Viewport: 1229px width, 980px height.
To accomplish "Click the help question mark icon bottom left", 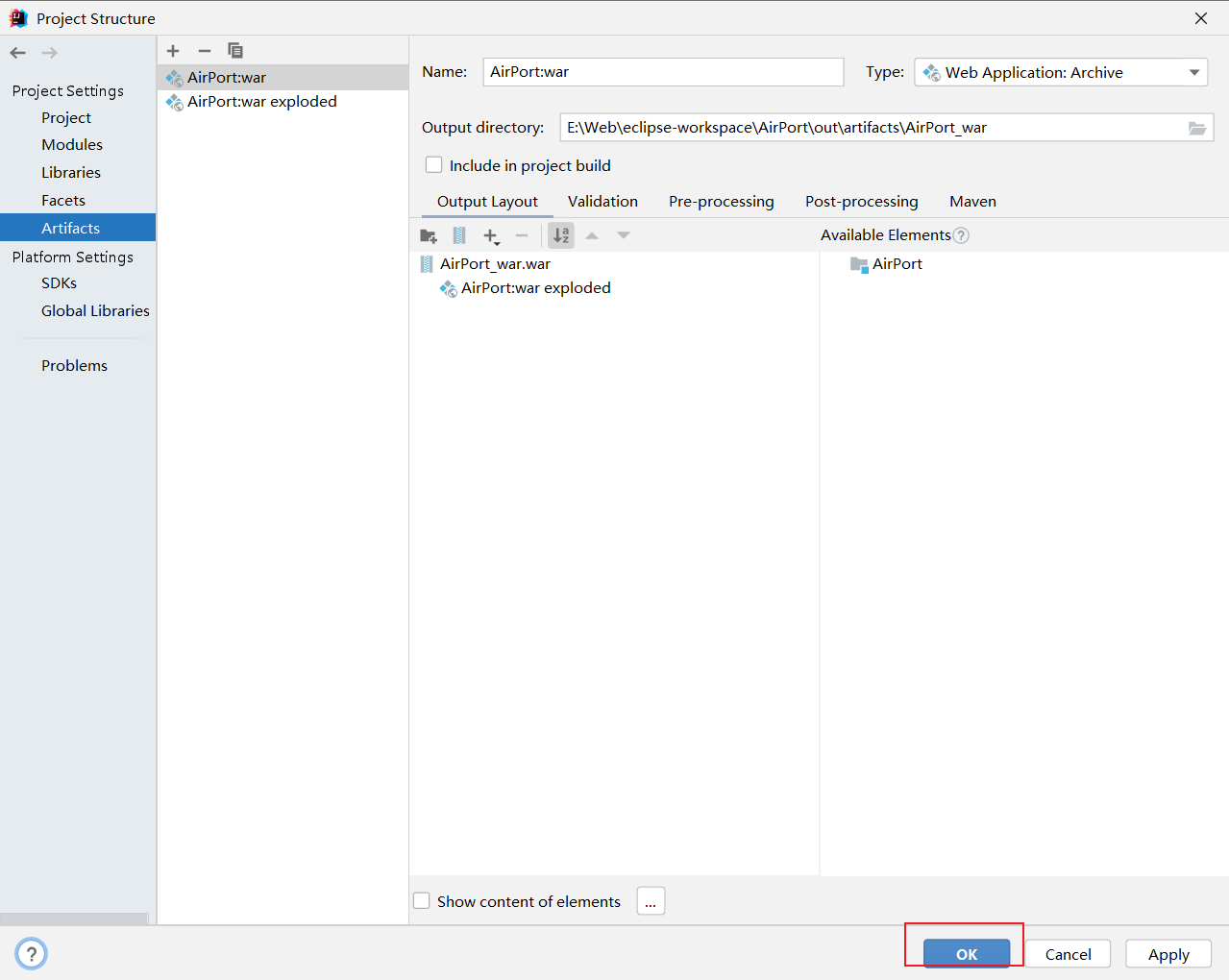I will pyautogui.click(x=31, y=953).
